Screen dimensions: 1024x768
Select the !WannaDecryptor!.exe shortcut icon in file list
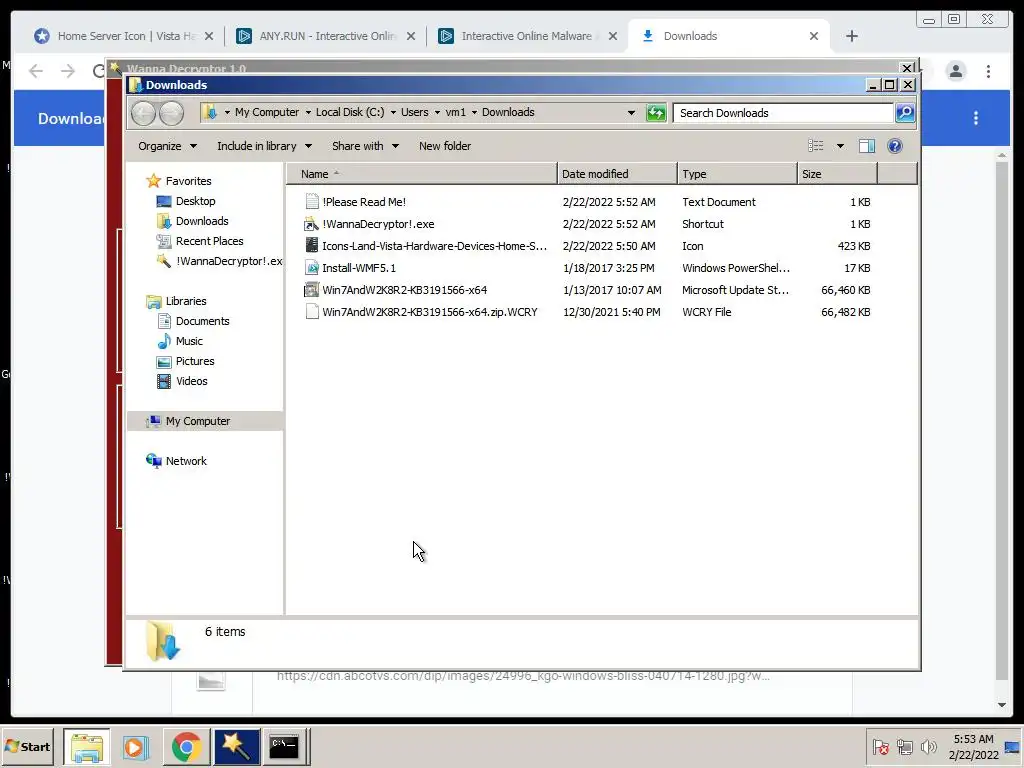click(312, 224)
